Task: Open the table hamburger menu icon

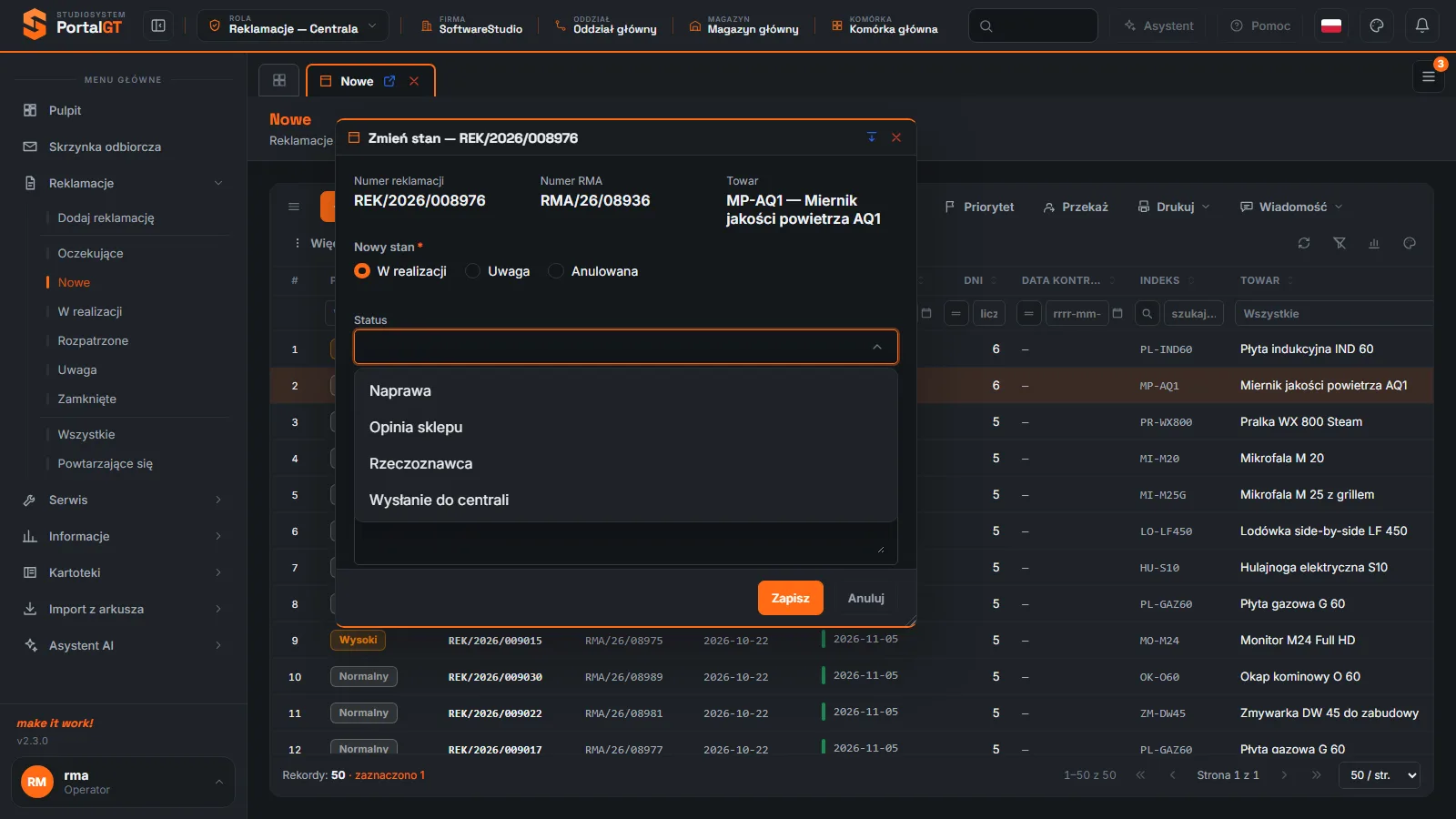Action: point(294,207)
